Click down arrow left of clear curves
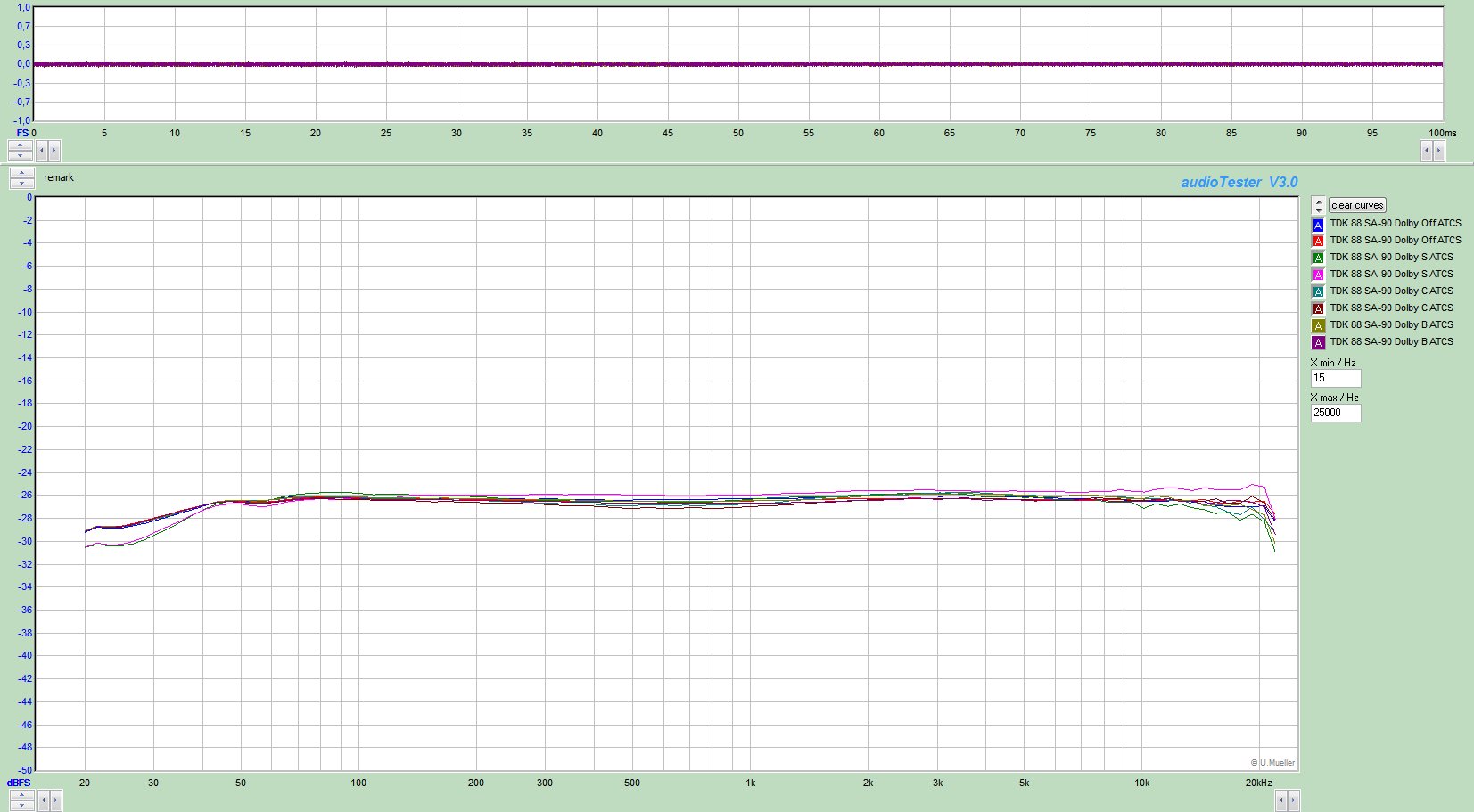Screen dimensions: 1474x812 click(1318, 209)
